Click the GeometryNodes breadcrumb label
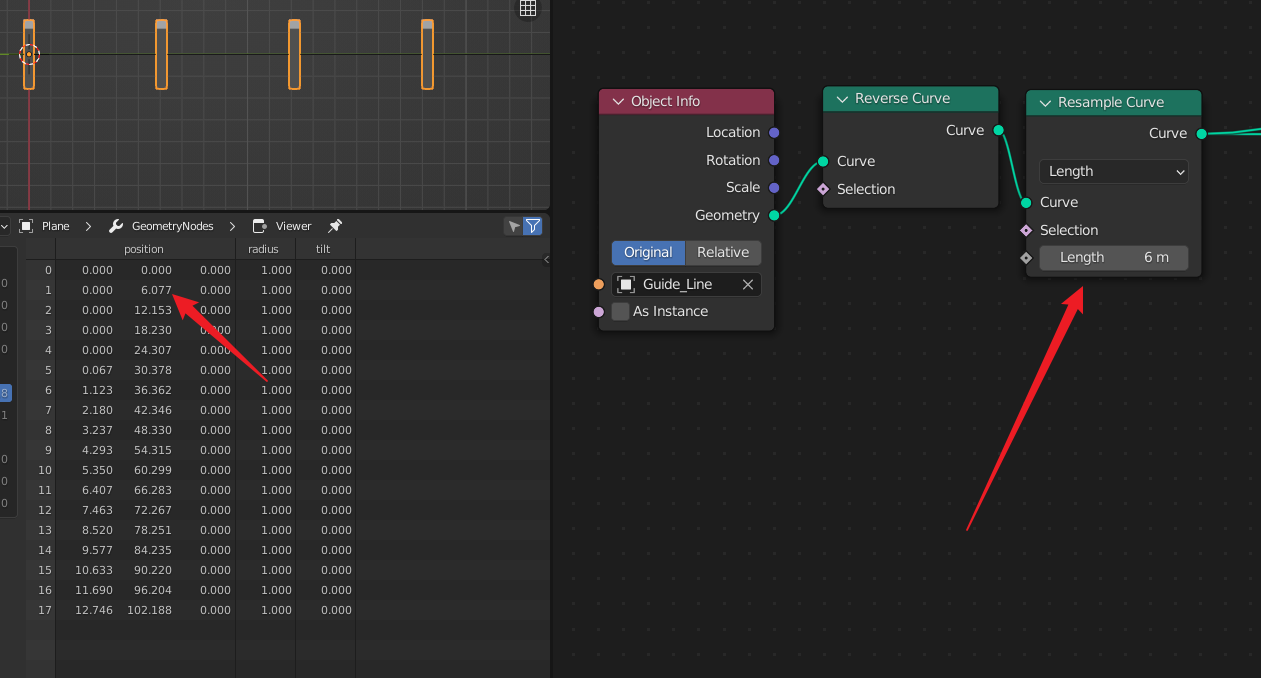Screen dimensions: 1261x678 (x=173, y=226)
